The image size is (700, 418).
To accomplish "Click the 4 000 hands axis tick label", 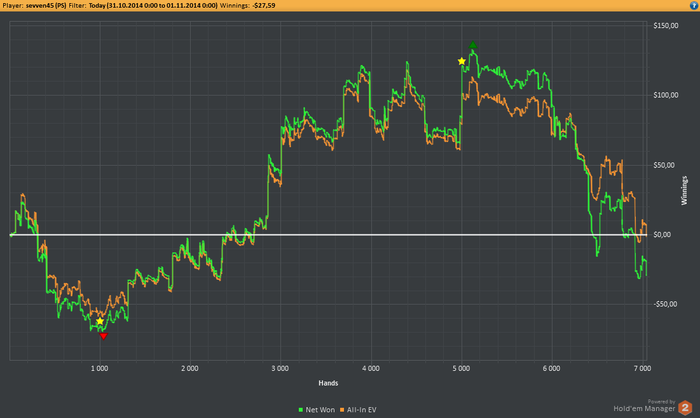I will (x=371, y=368).
